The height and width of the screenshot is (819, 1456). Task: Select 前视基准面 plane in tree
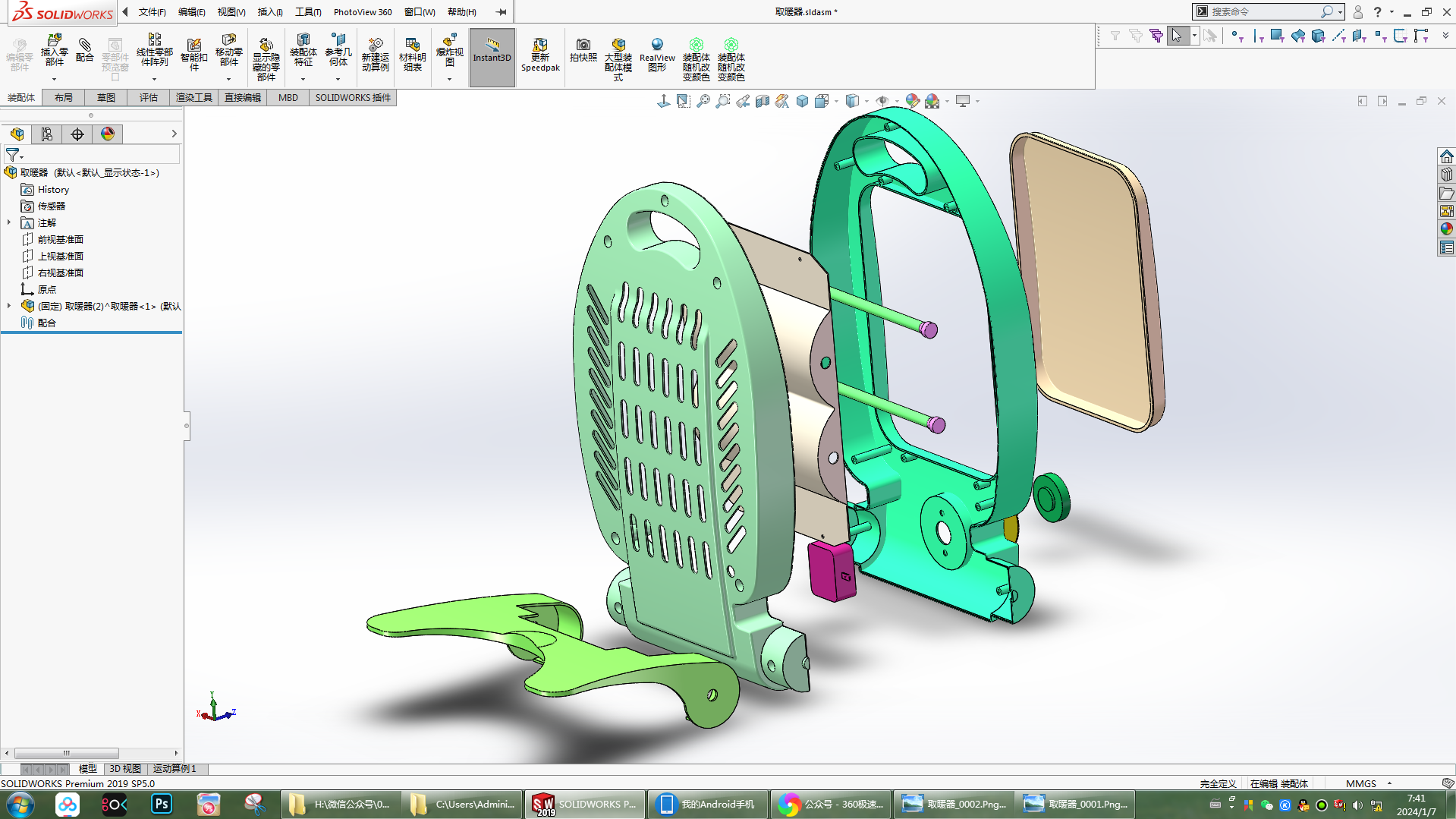click(x=61, y=239)
